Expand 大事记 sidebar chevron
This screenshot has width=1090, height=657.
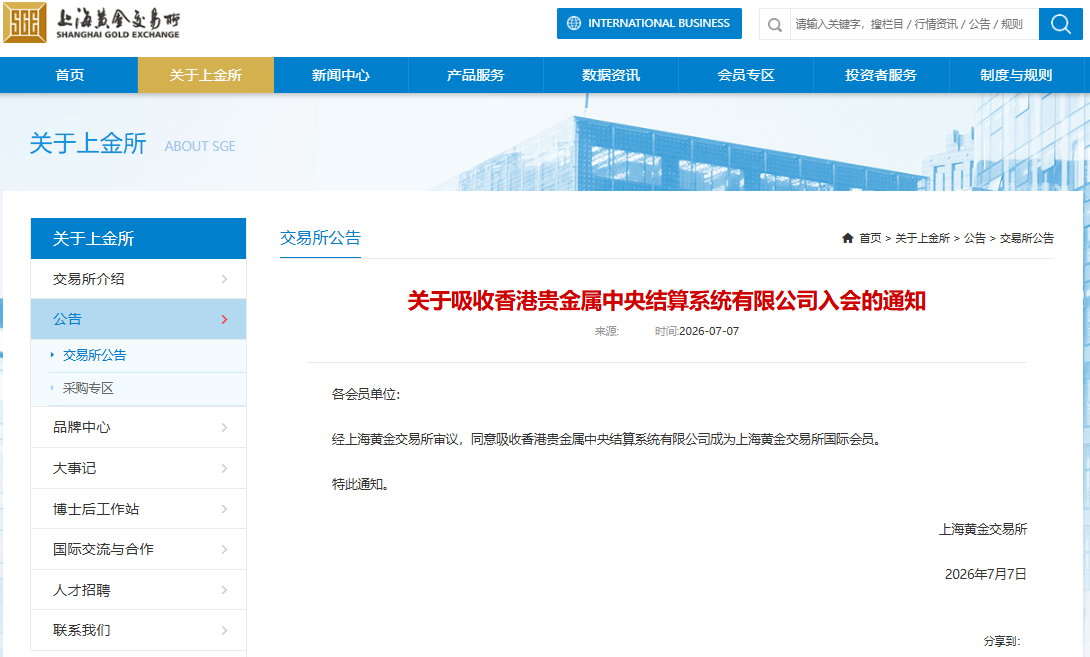click(224, 468)
